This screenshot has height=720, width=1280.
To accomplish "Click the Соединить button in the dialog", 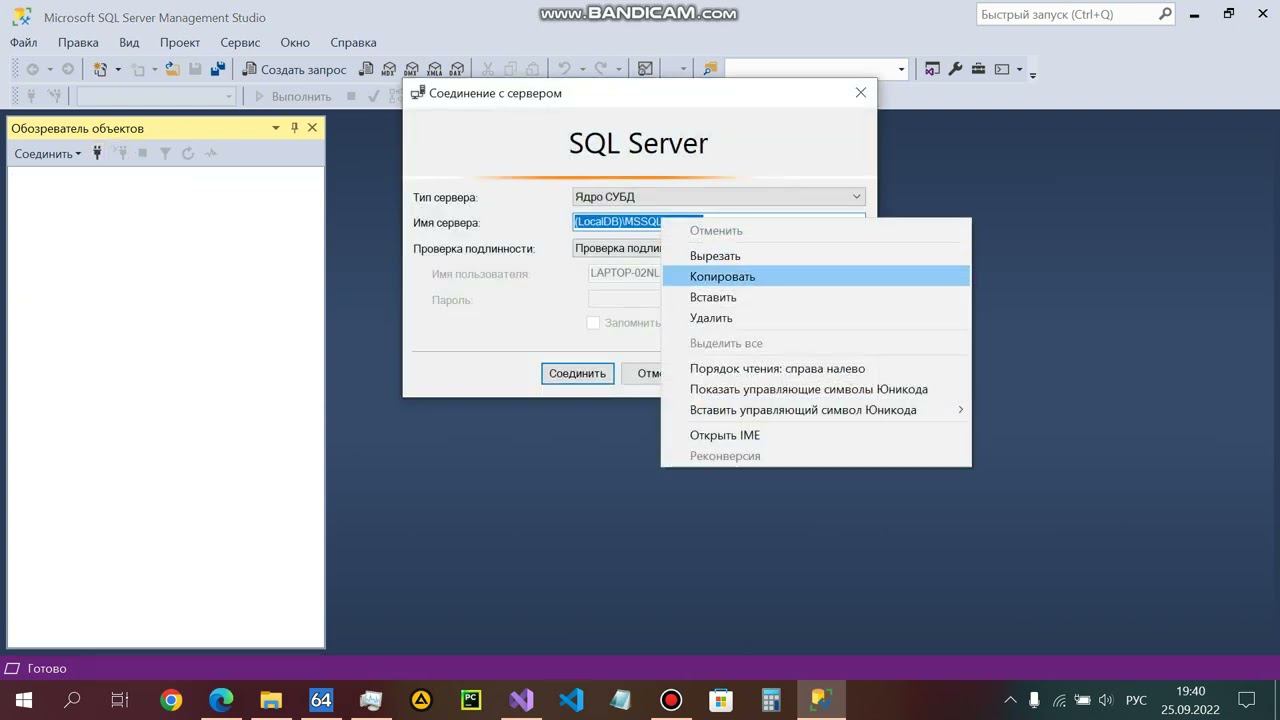I will tap(577, 373).
